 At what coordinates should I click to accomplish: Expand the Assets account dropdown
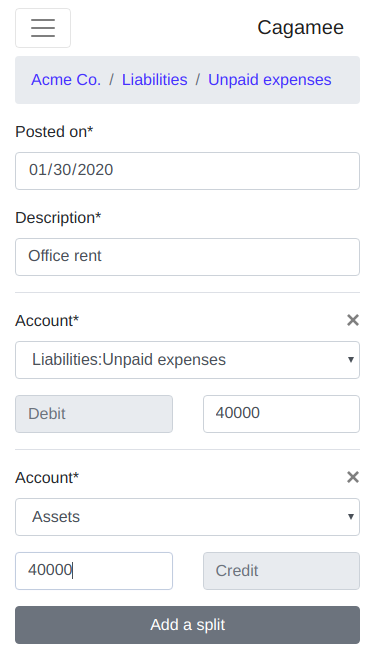click(x=188, y=517)
